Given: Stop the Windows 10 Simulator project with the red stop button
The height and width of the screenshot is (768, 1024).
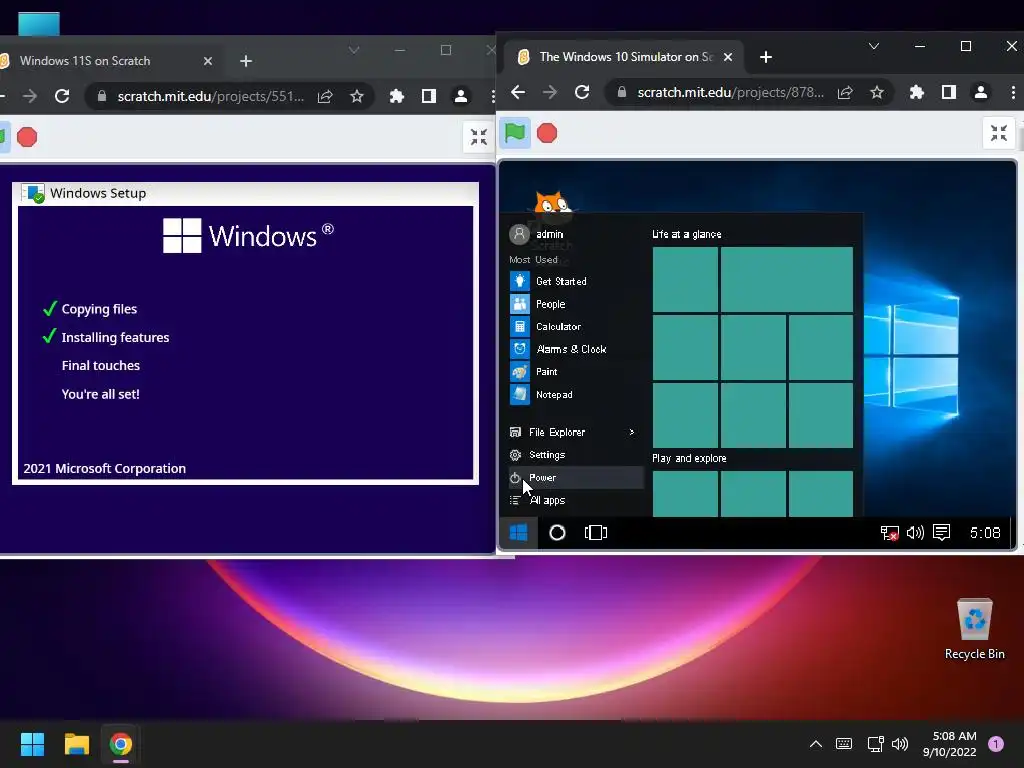Looking at the screenshot, I should 547,133.
